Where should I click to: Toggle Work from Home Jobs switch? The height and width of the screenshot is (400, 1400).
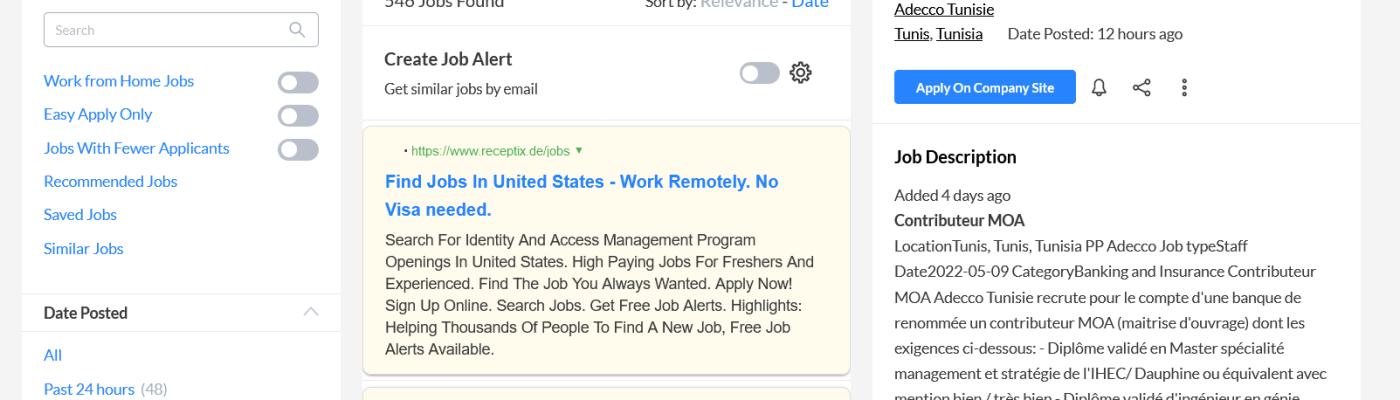(x=298, y=82)
